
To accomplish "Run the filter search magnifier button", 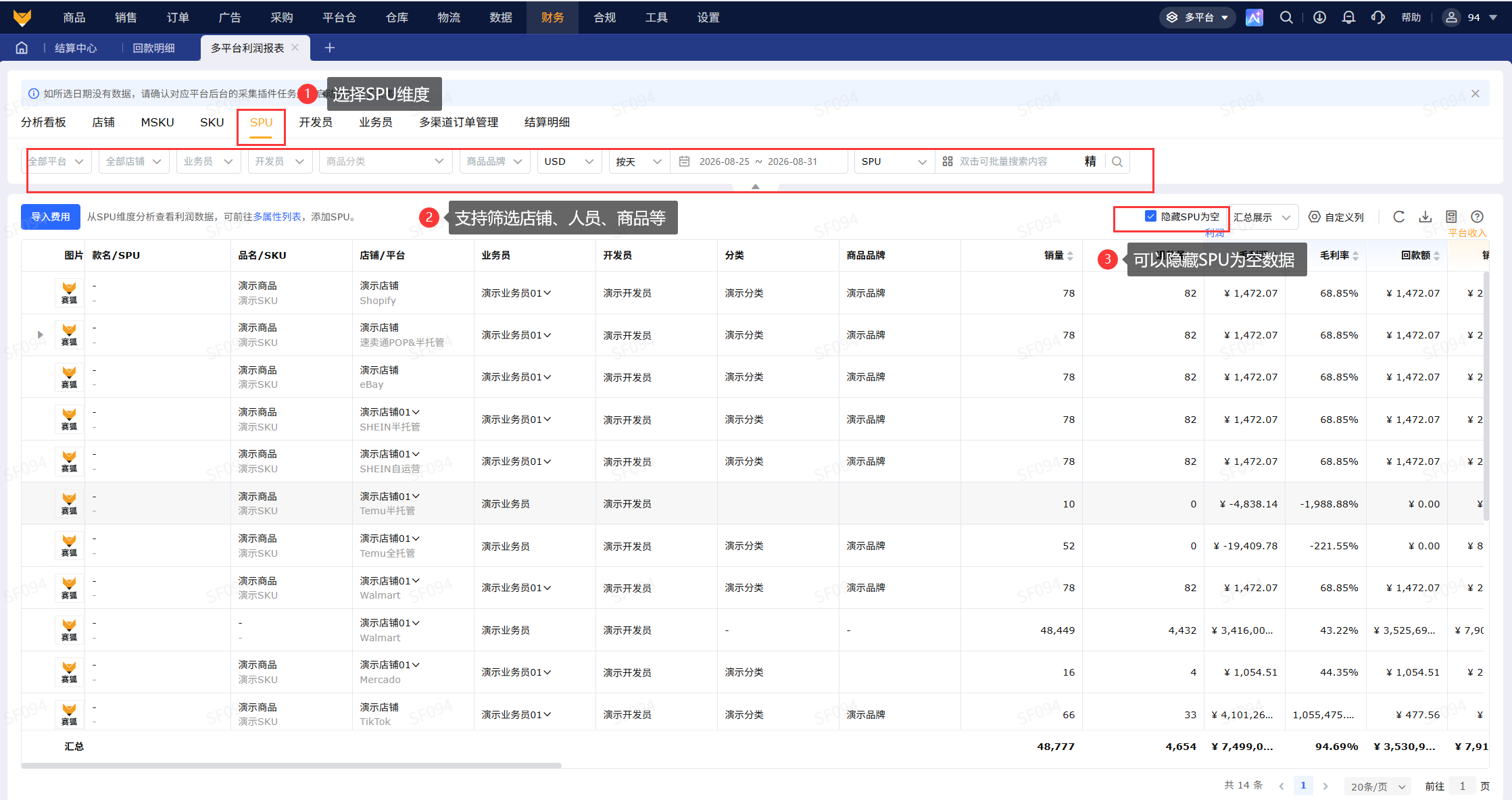I will pos(1117,161).
